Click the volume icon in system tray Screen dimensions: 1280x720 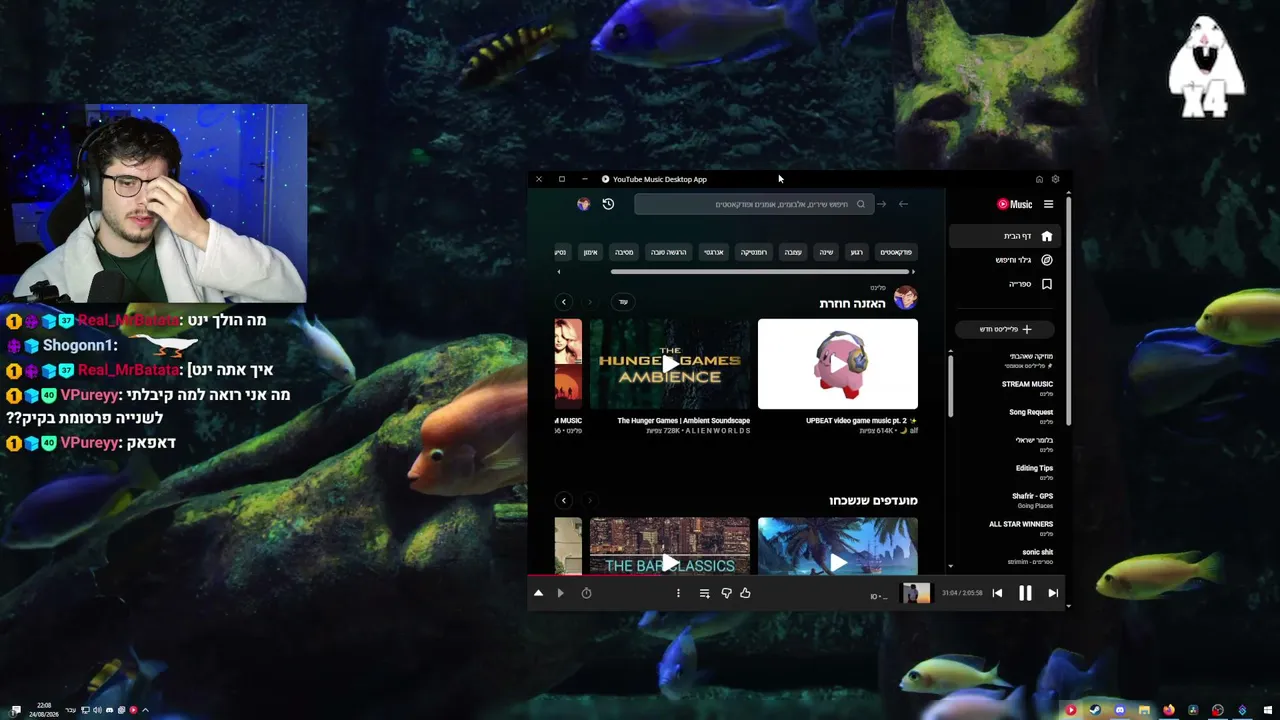[x=97, y=710]
